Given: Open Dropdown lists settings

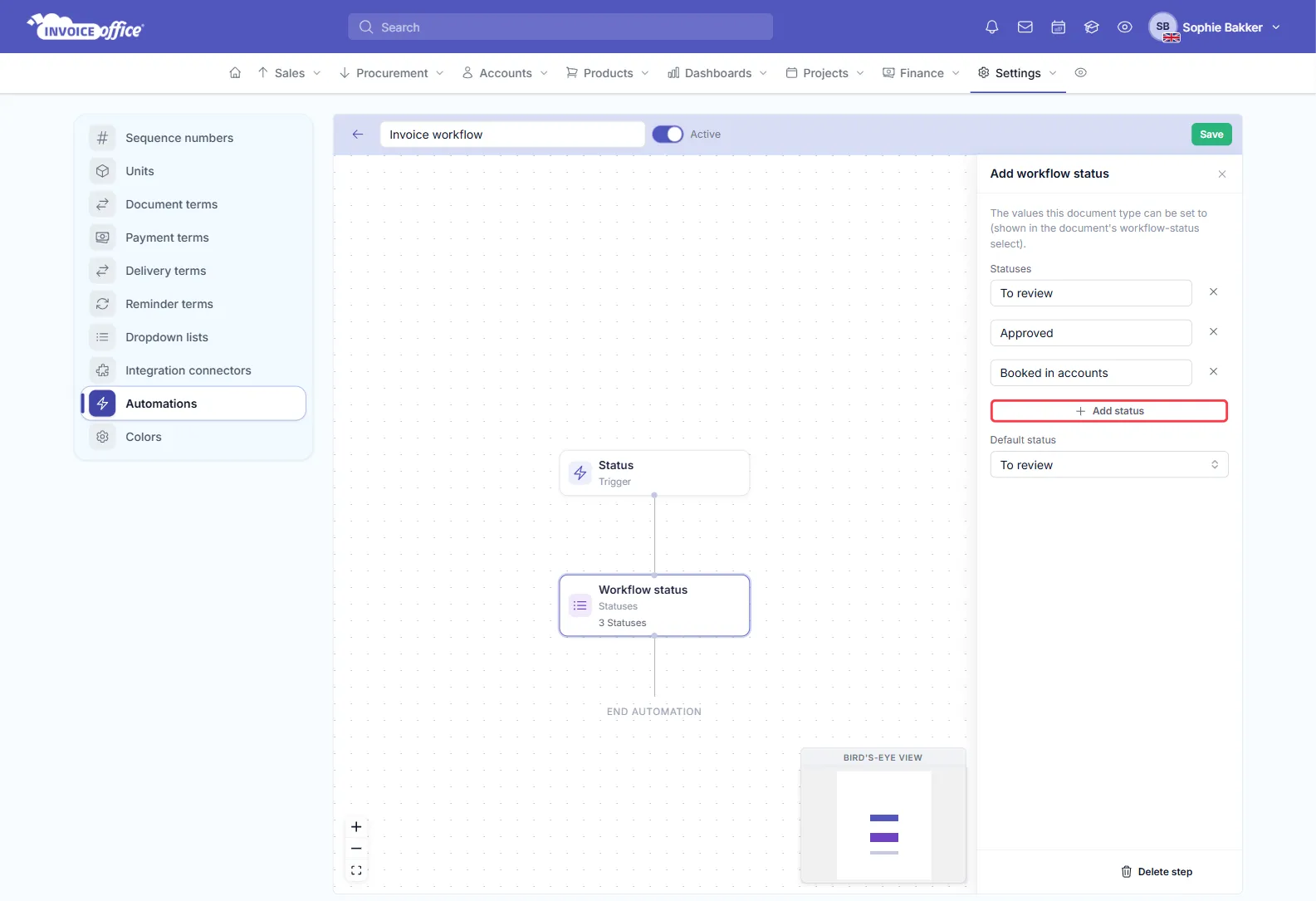Looking at the screenshot, I should (193, 337).
